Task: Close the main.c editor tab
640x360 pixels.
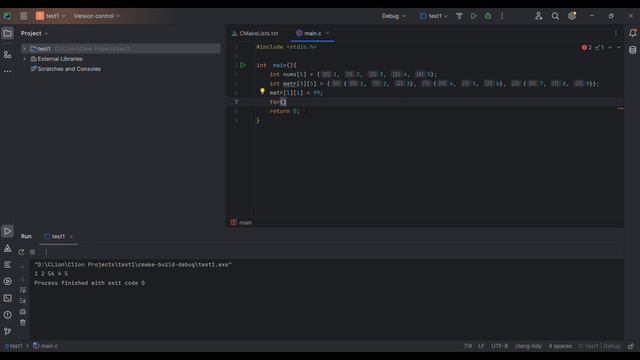Action: pyautogui.click(x=327, y=33)
